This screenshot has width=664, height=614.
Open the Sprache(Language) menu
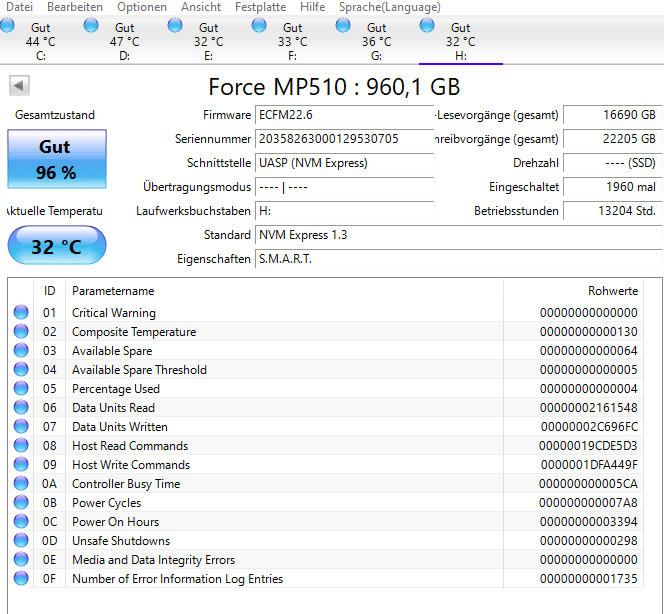pos(390,7)
